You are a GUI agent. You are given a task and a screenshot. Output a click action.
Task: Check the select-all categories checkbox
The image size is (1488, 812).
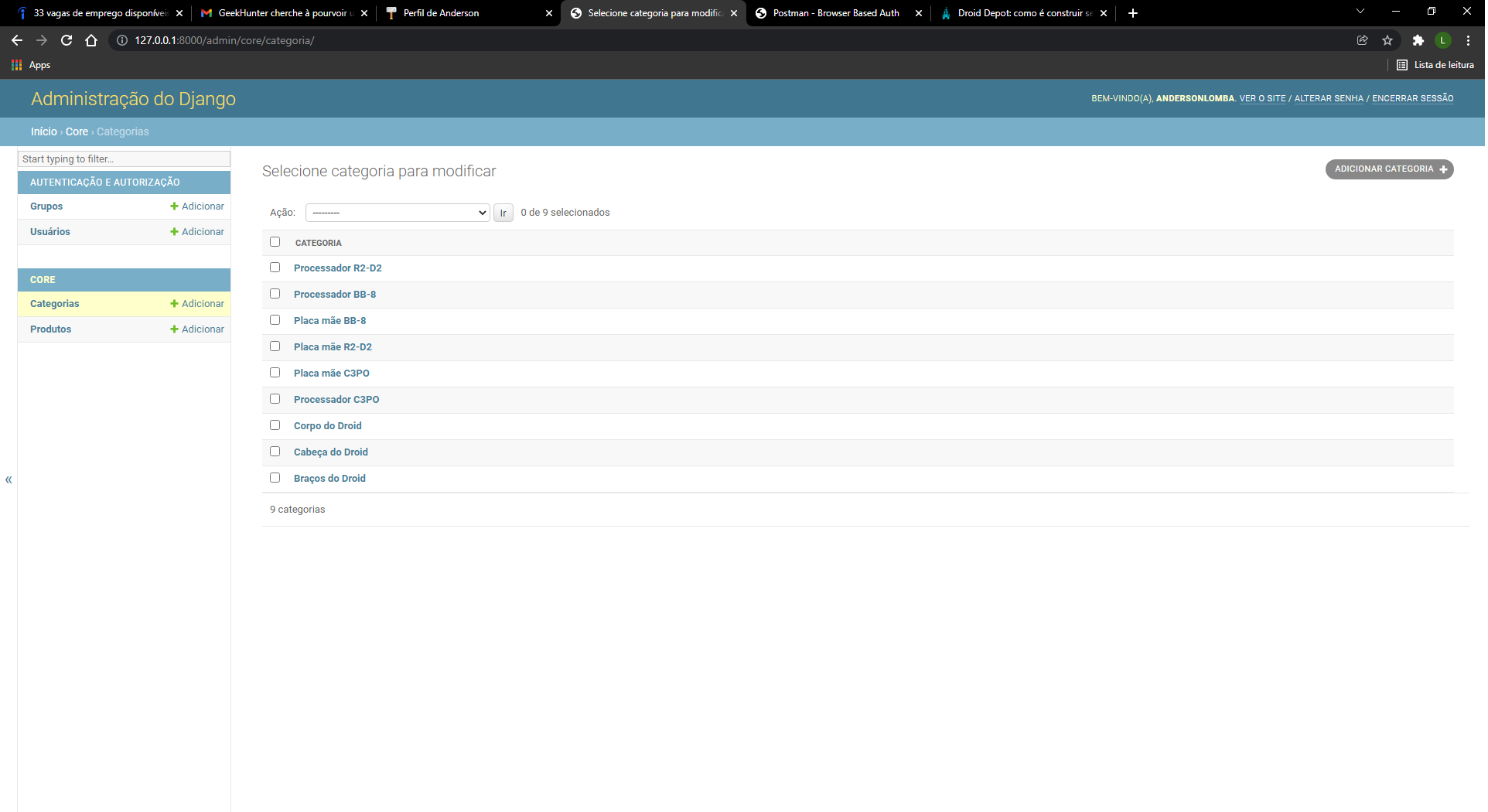[x=275, y=241]
